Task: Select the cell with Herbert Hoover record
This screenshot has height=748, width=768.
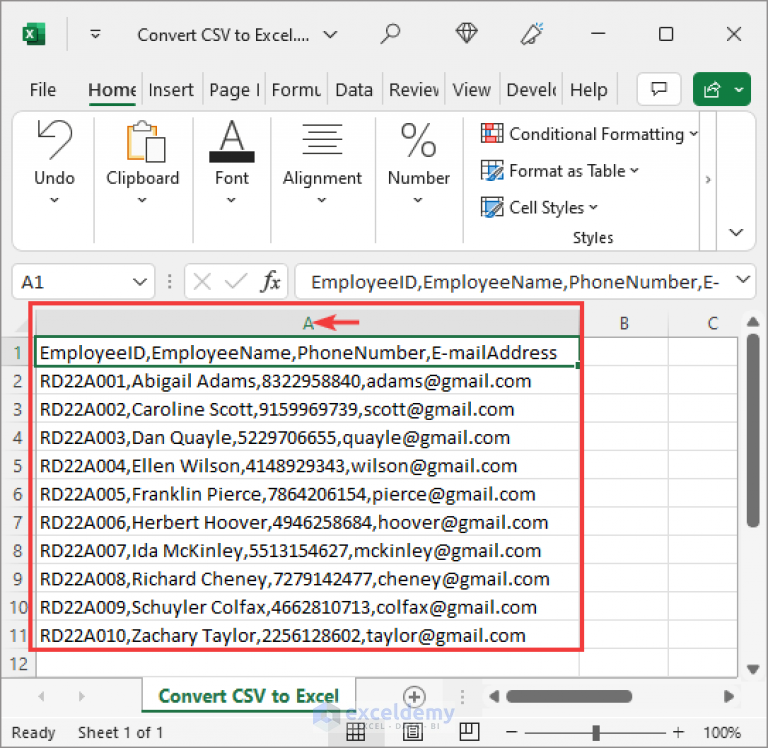Action: pyautogui.click(x=307, y=522)
